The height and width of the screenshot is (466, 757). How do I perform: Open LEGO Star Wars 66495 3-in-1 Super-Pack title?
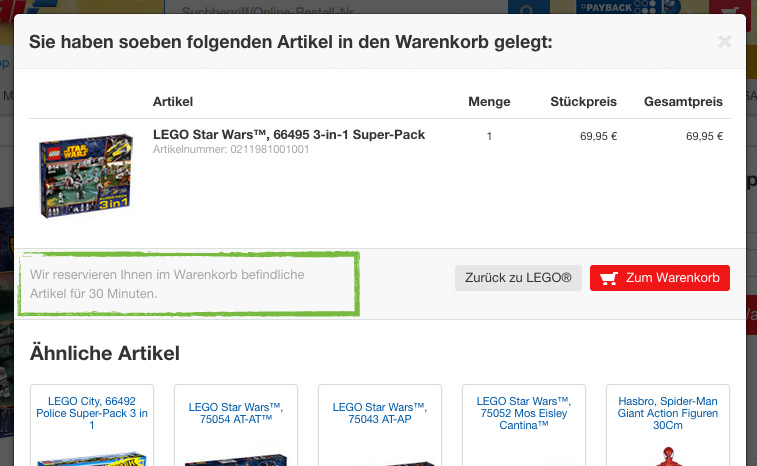[x=289, y=134]
